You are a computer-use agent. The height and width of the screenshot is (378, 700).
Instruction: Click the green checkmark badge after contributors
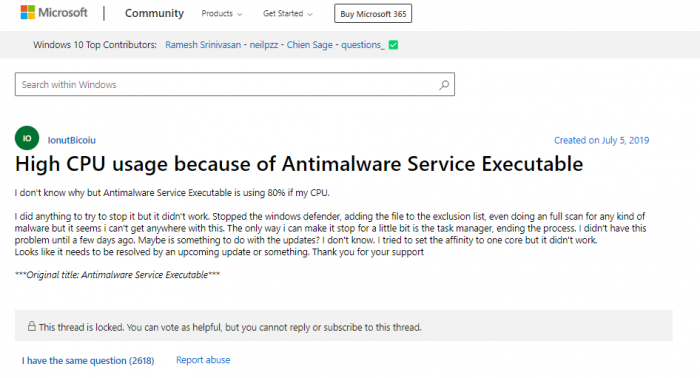click(393, 45)
